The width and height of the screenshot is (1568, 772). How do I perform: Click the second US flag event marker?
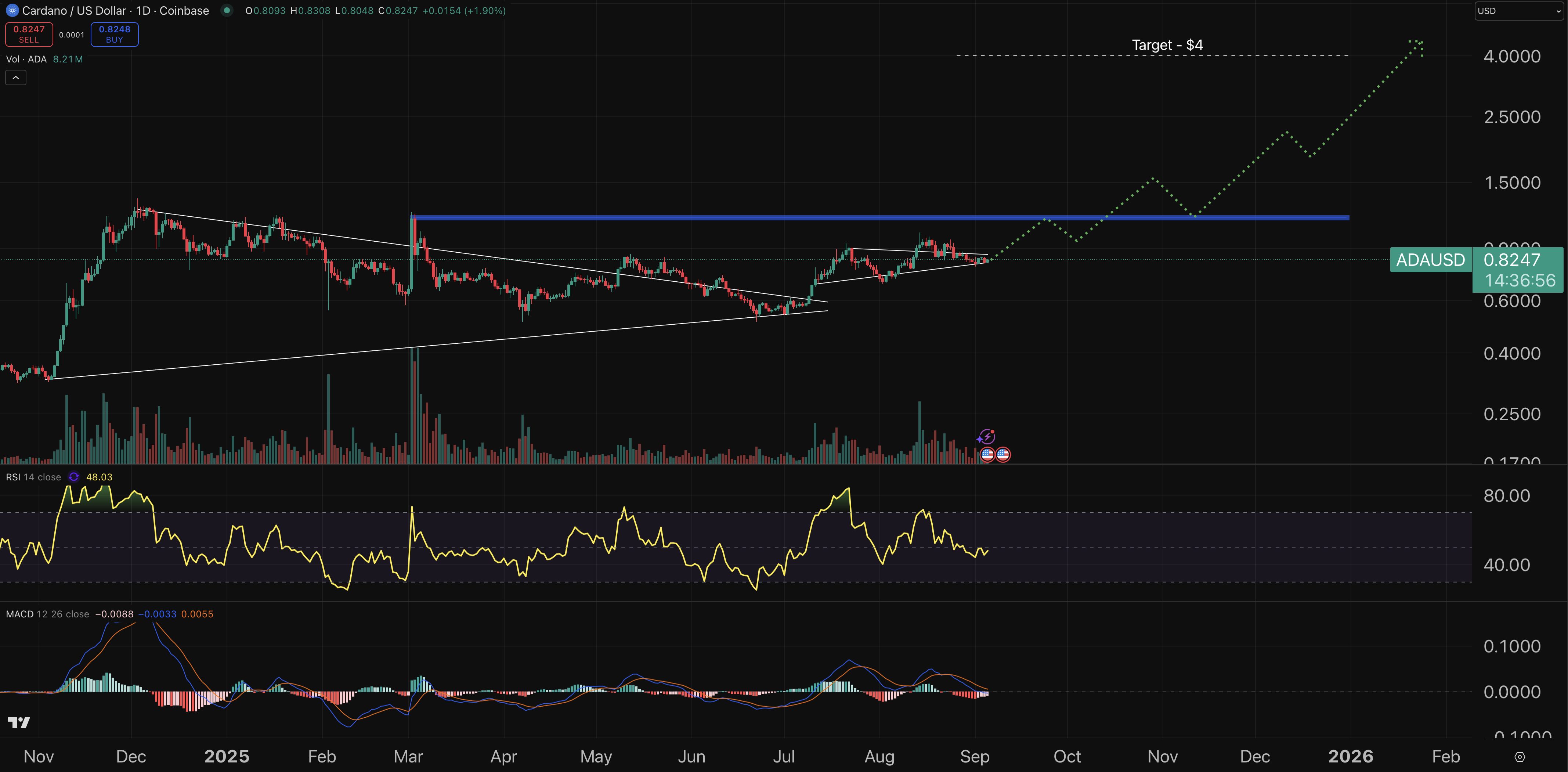click(1003, 454)
